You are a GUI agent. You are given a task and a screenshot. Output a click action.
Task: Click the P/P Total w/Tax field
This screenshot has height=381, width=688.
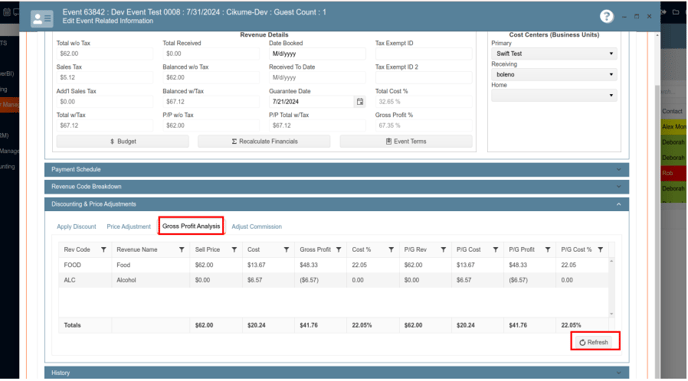point(317,126)
